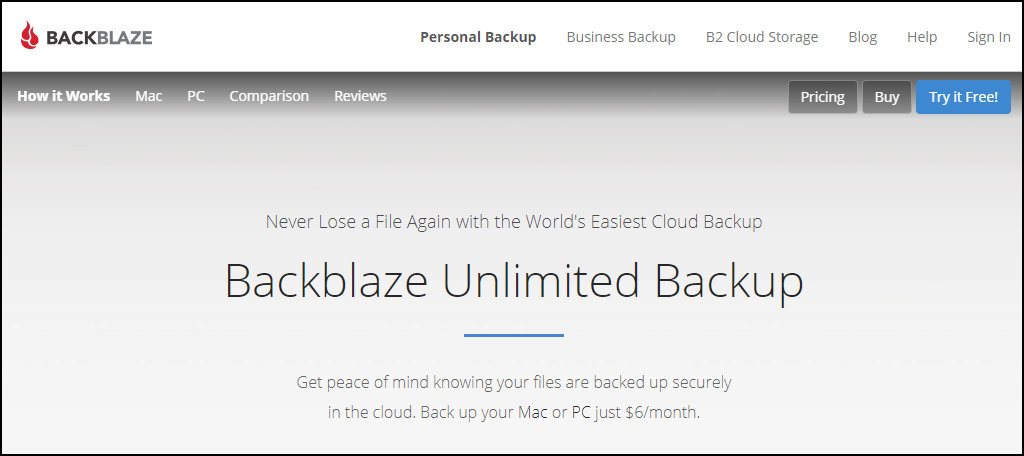This screenshot has width=1024, height=456.
Task: Switch to the Mac tab
Action: (149, 96)
